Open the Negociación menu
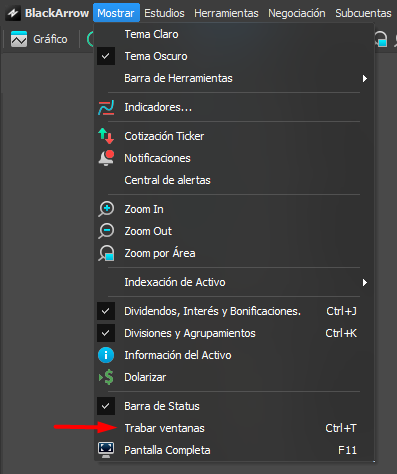Image resolution: width=397 pixels, height=474 pixels. pos(297,13)
